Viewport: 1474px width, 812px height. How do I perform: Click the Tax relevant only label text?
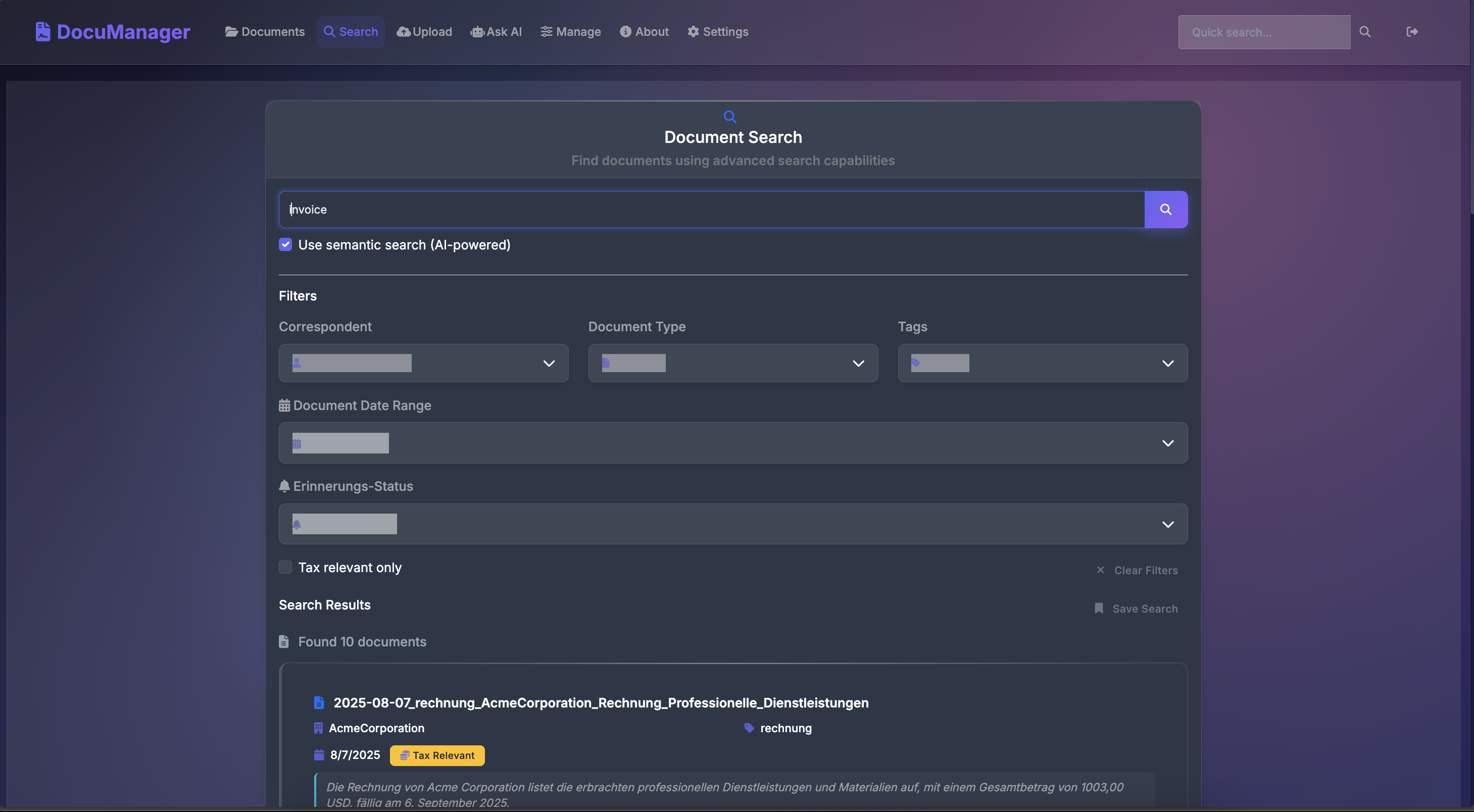(350, 567)
